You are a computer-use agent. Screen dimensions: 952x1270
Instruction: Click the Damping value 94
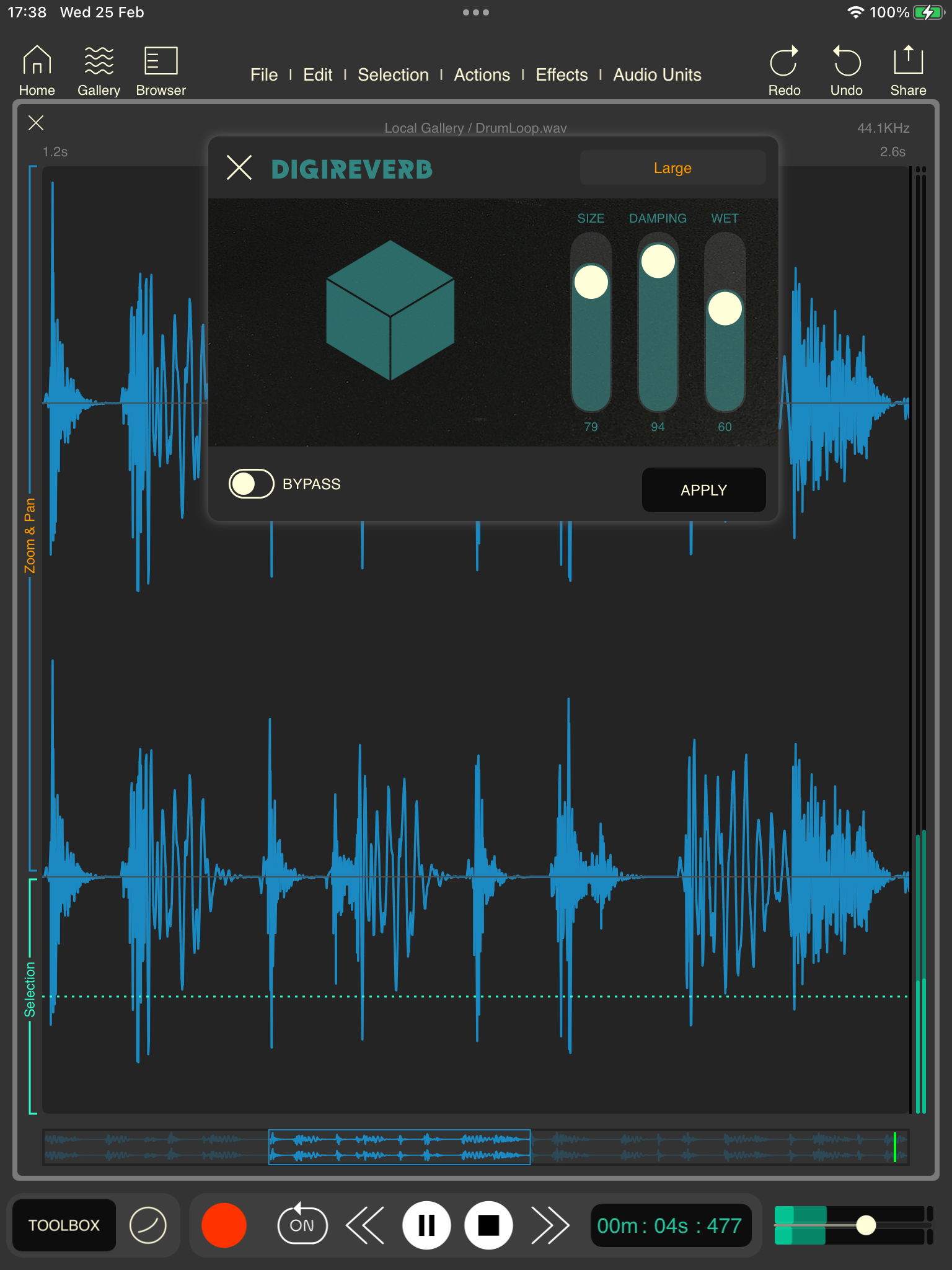coord(658,427)
